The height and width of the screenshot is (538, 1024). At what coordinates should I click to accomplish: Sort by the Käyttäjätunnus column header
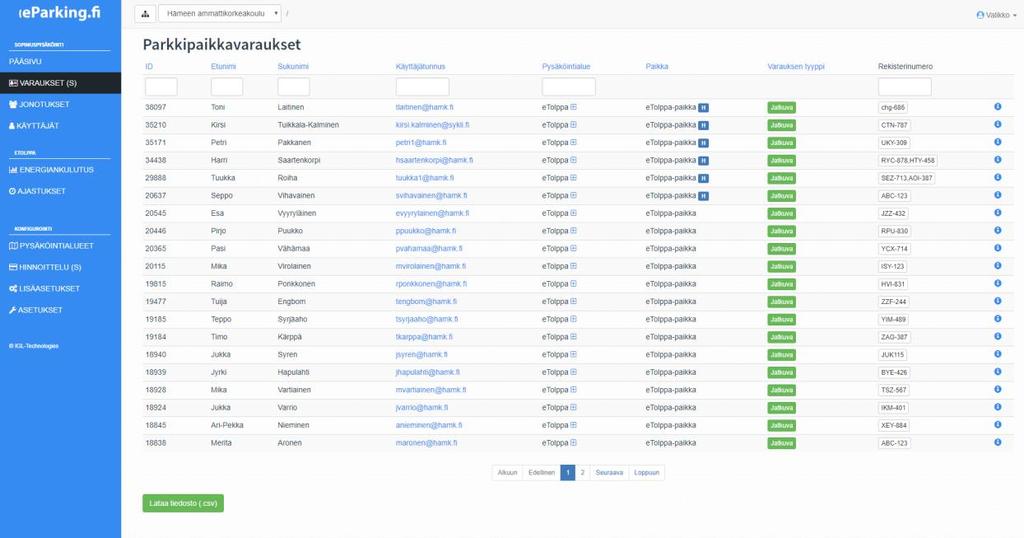click(421, 67)
